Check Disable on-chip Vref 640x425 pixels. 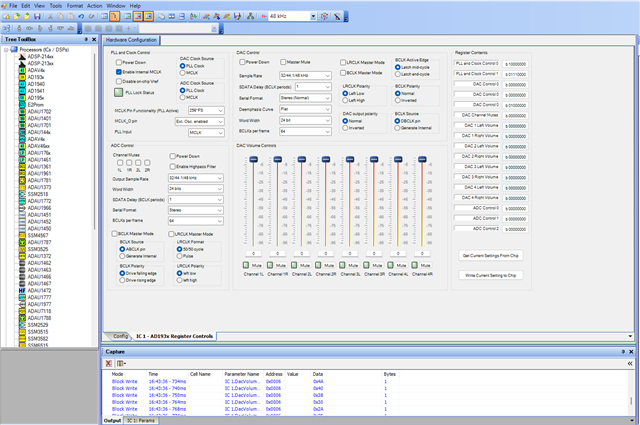[119, 81]
